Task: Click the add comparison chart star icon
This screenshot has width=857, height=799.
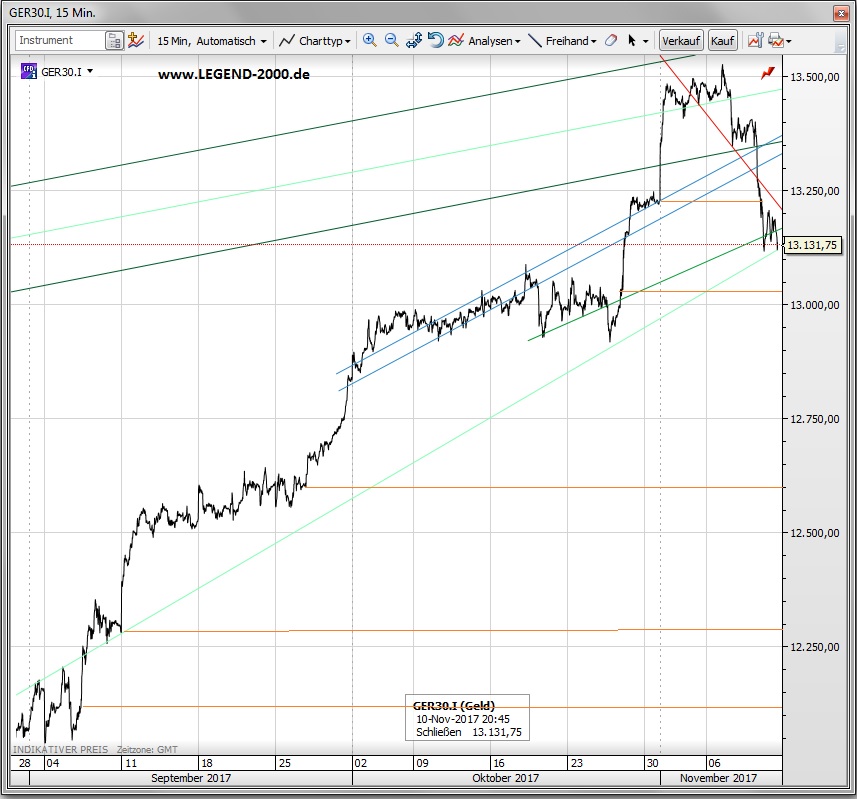Action: (x=136, y=41)
